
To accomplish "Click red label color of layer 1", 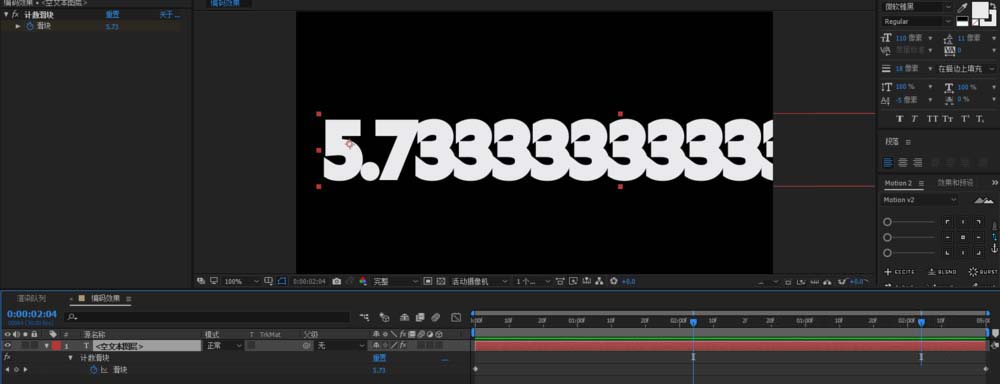I will (55, 346).
